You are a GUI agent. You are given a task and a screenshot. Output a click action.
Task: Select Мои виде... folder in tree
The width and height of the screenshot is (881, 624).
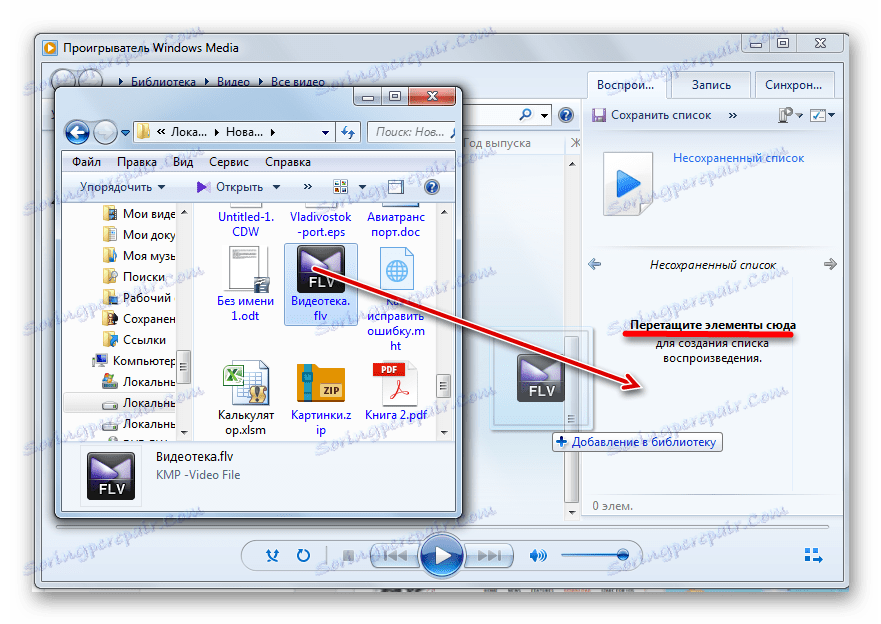coord(139,213)
